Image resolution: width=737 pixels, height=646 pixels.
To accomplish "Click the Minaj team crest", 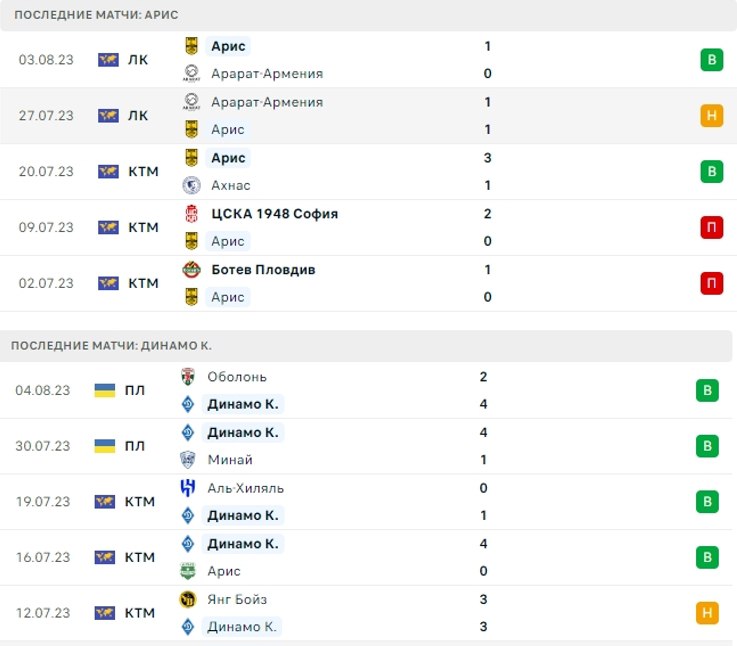I will pyautogui.click(x=188, y=460).
